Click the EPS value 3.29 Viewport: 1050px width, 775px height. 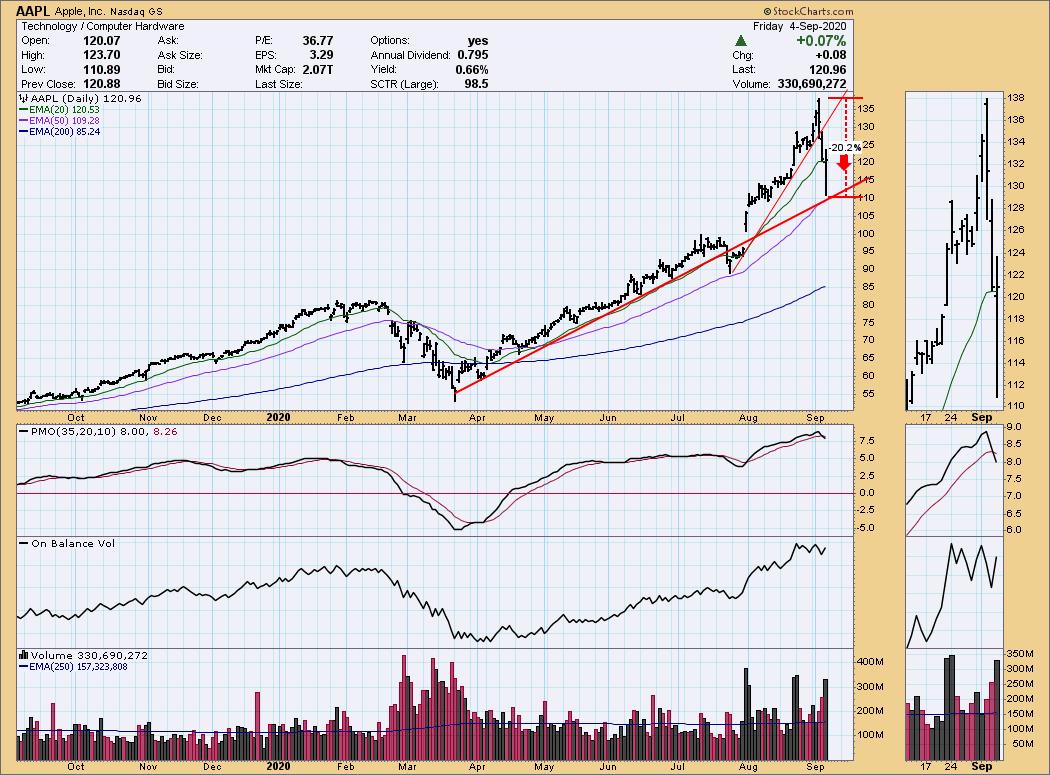321,56
